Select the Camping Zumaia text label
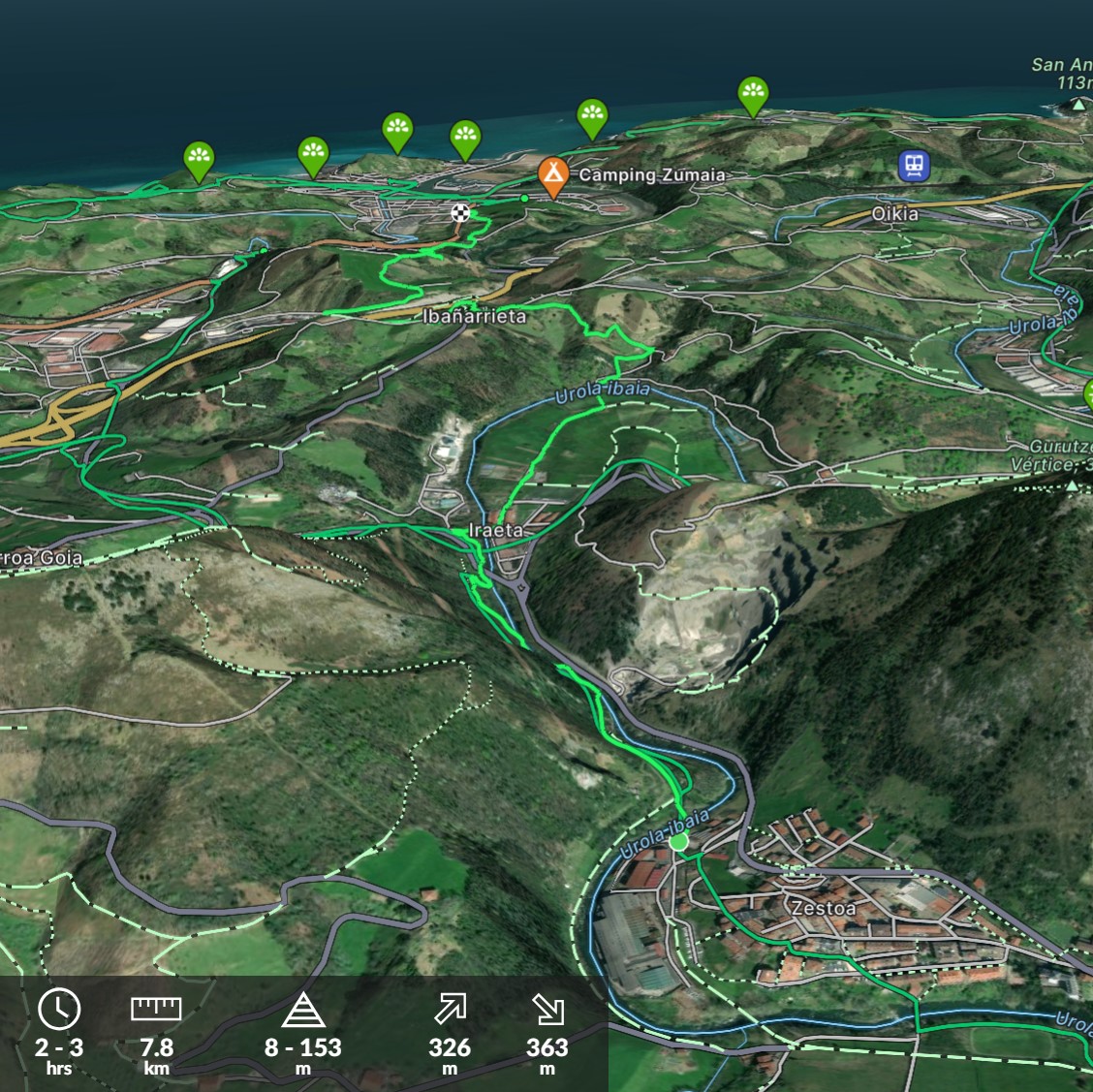Screen dimensions: 1093x1092 pos(651,175)
